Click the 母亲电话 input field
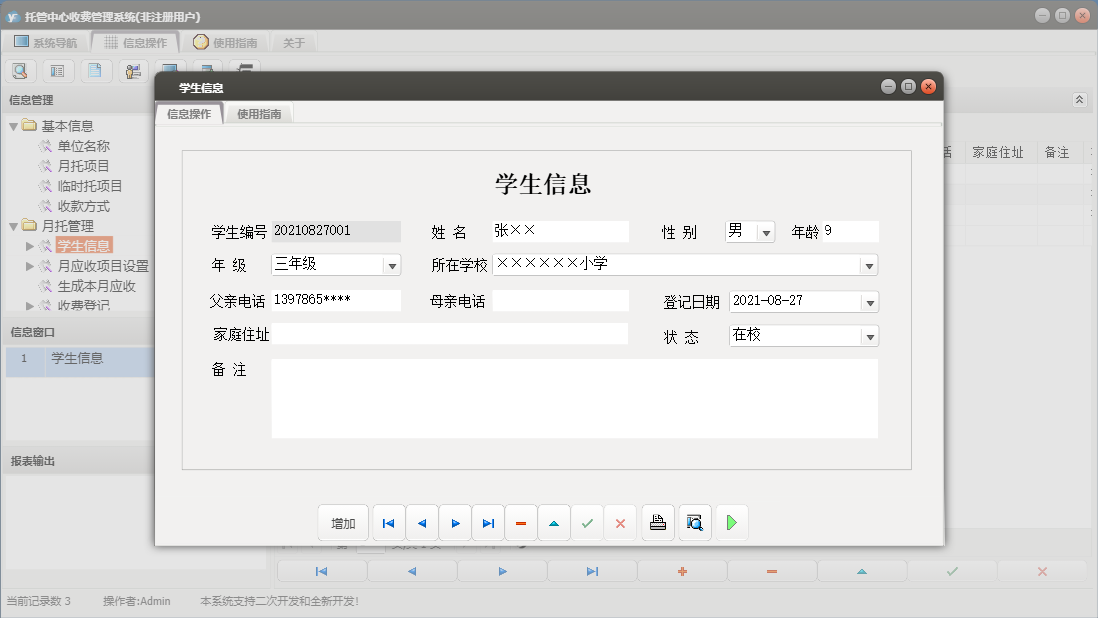The image size is (1098, 618). (x=560, y=301)
